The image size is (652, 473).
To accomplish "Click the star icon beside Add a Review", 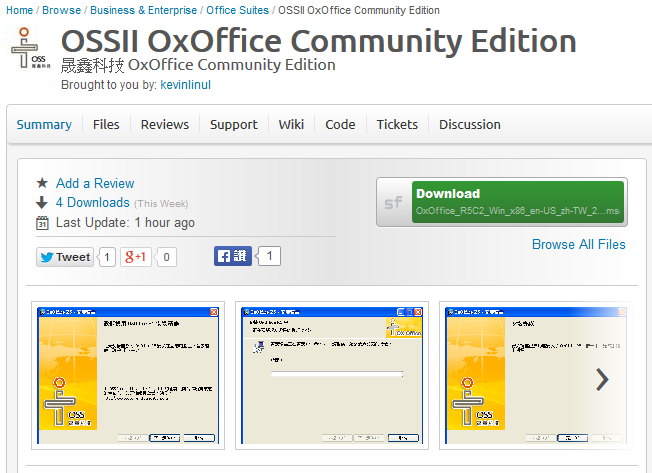I will tap(42, 183).
